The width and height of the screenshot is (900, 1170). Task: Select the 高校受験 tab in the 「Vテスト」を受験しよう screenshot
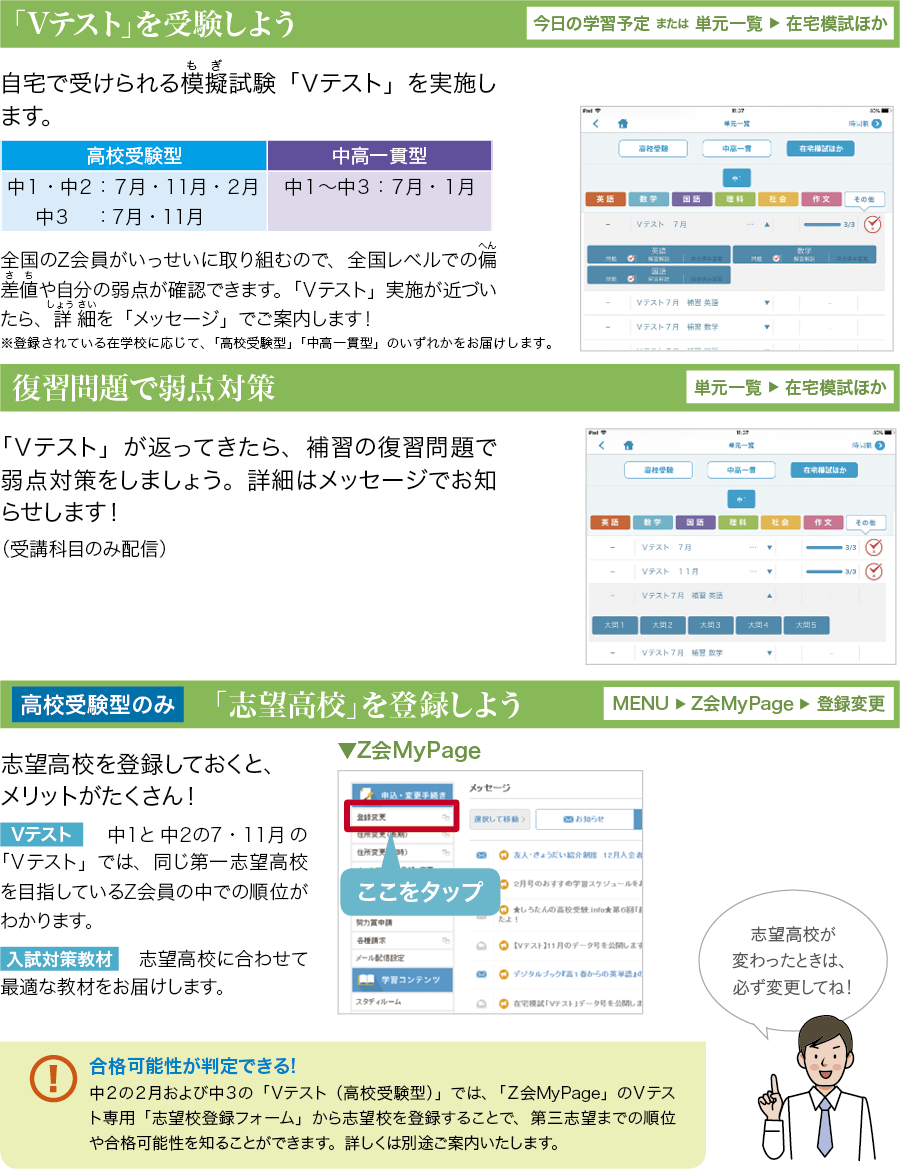coord(653,148)
